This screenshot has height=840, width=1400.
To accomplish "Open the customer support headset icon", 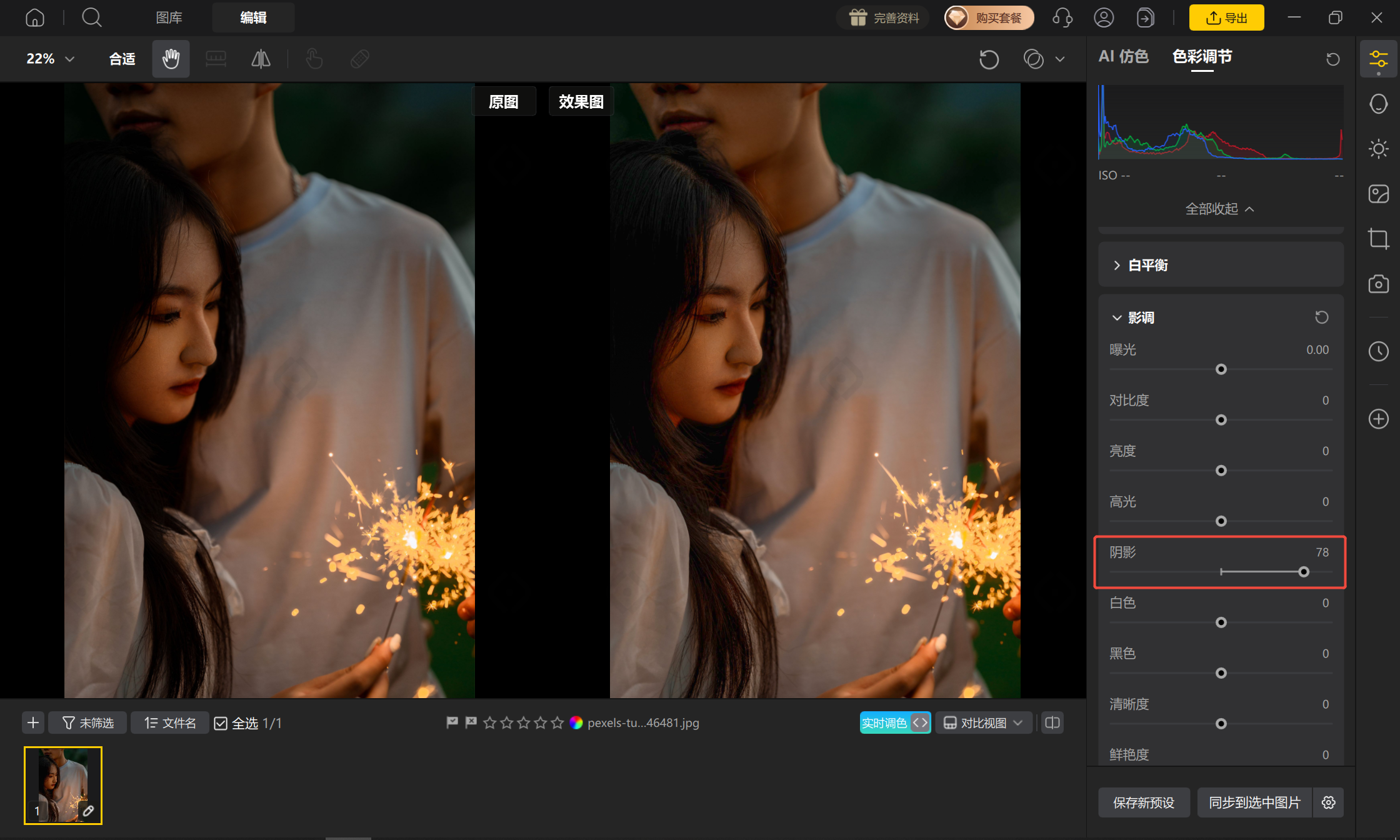I will tap(1062, 17).
